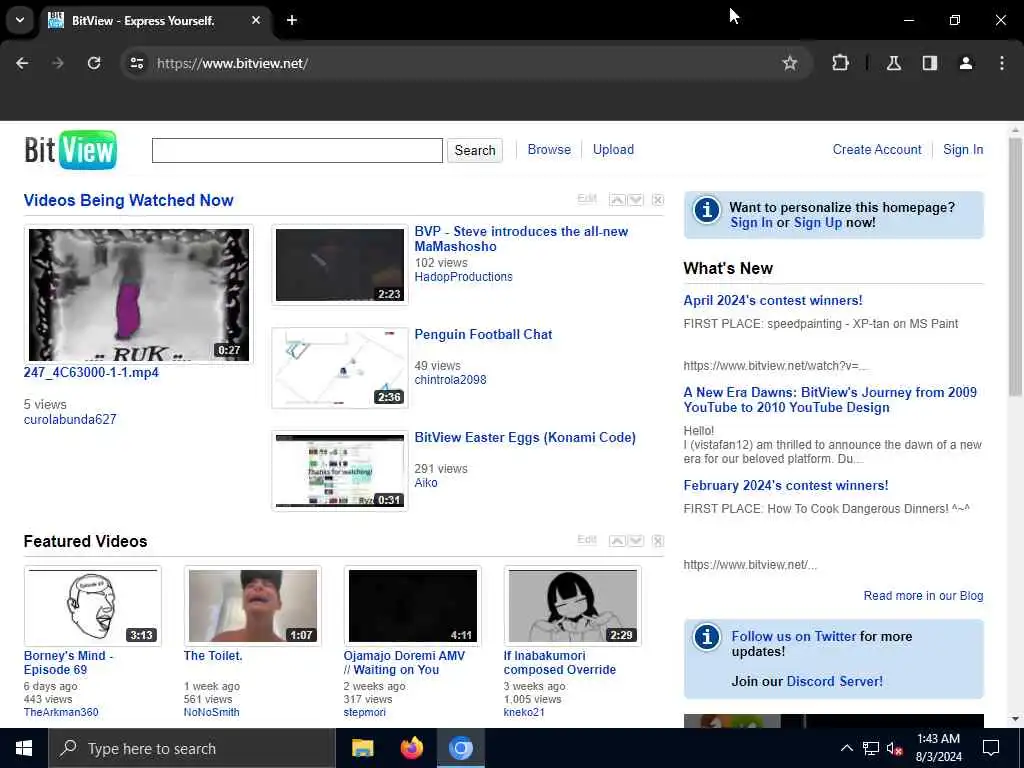This screenshot has width=1024, height=768.
Task: Open 247_4C63000-1-1.mp4 video thumbnail
Action: pyautogui.click(x=138, y=295)
